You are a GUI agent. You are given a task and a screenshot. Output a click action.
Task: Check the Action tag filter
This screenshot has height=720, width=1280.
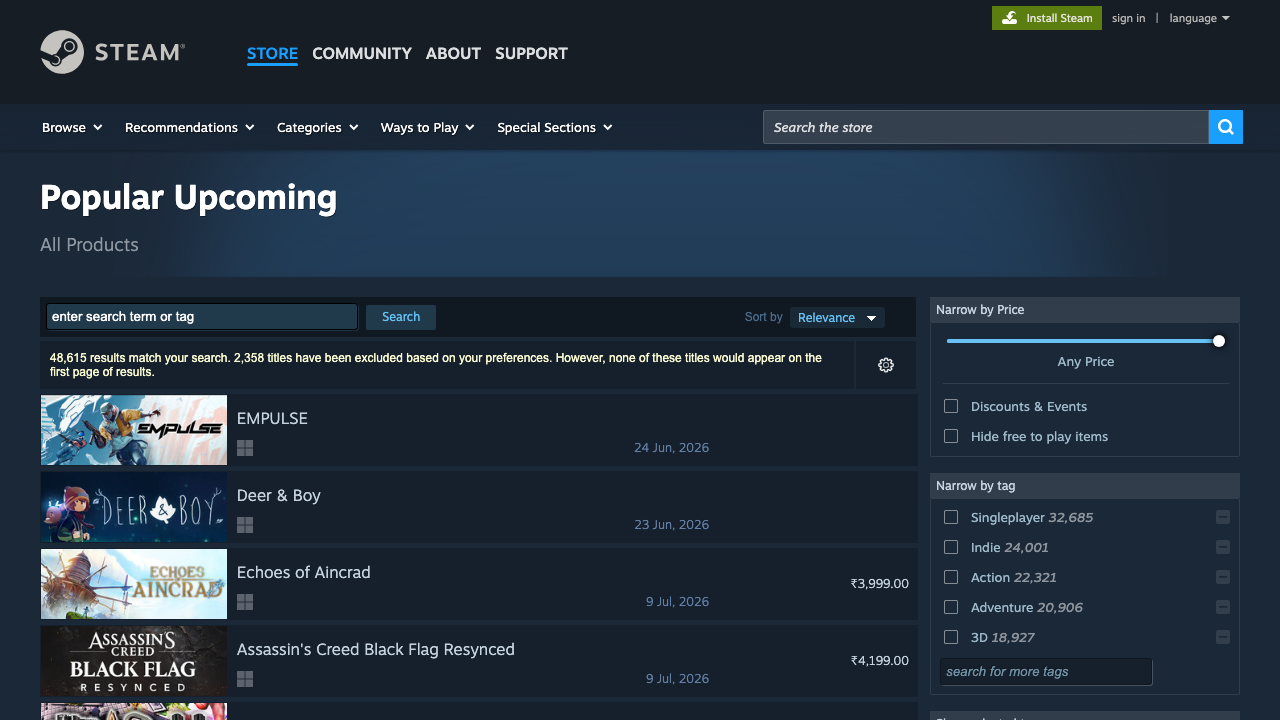951,577
